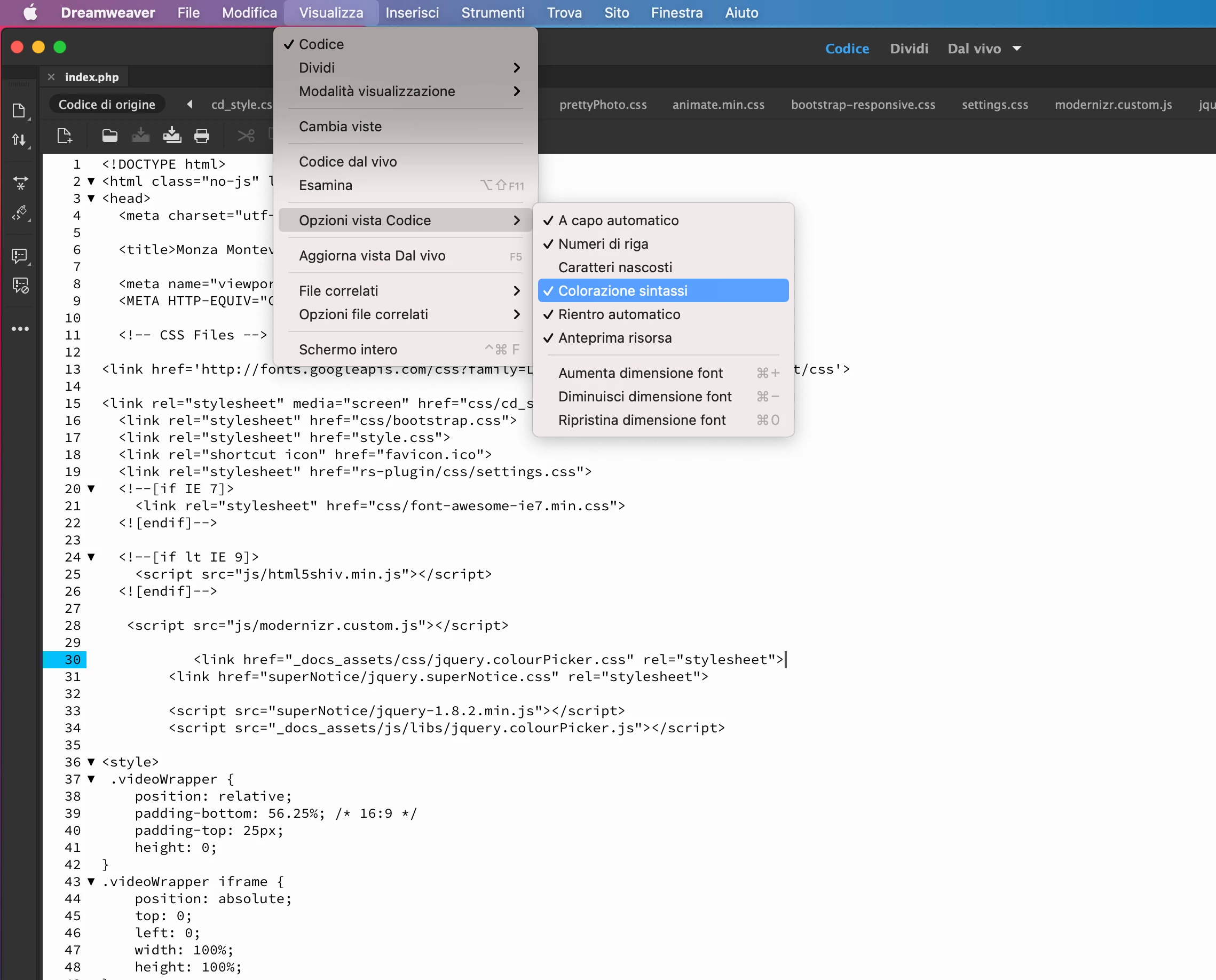Viewport: 1216px width, 980px height.
Task: Disable A capo automatico option
Action: (x=618, y=220)
